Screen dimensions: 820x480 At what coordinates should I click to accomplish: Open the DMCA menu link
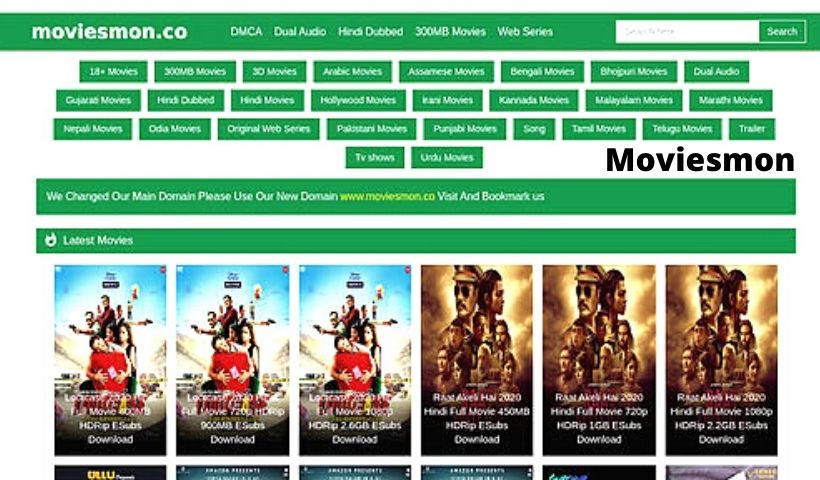(246, 31)
